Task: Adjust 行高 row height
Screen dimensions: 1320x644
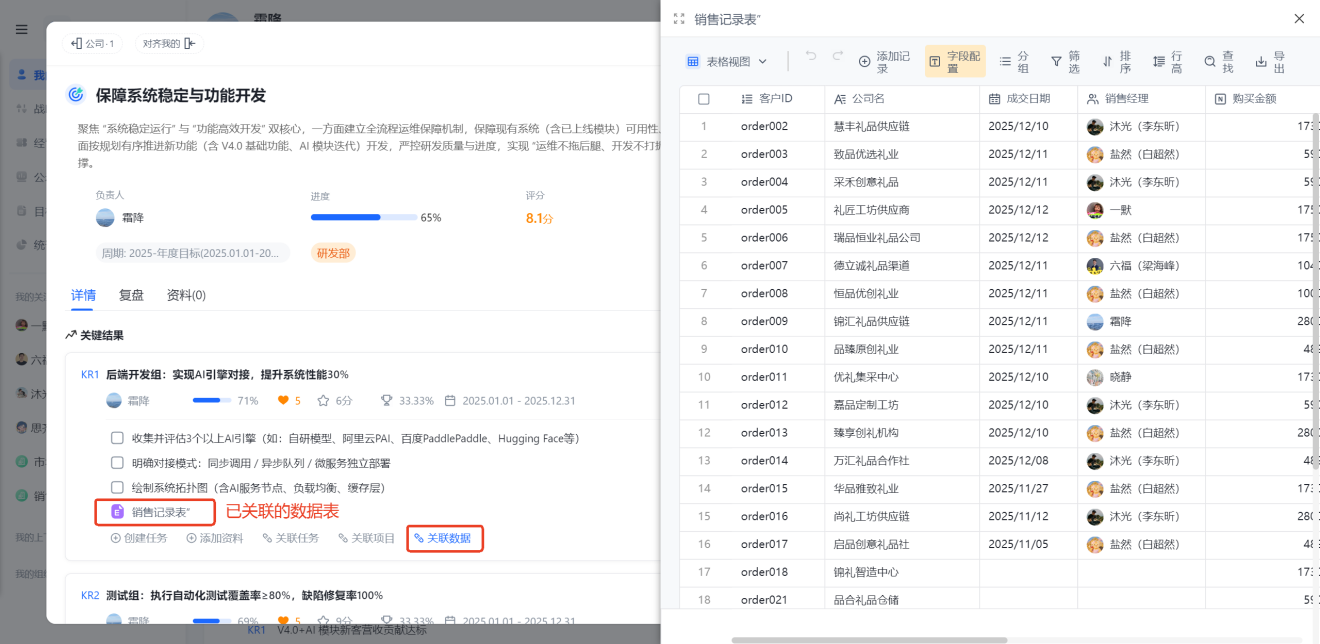Action: coord(1167,61)
